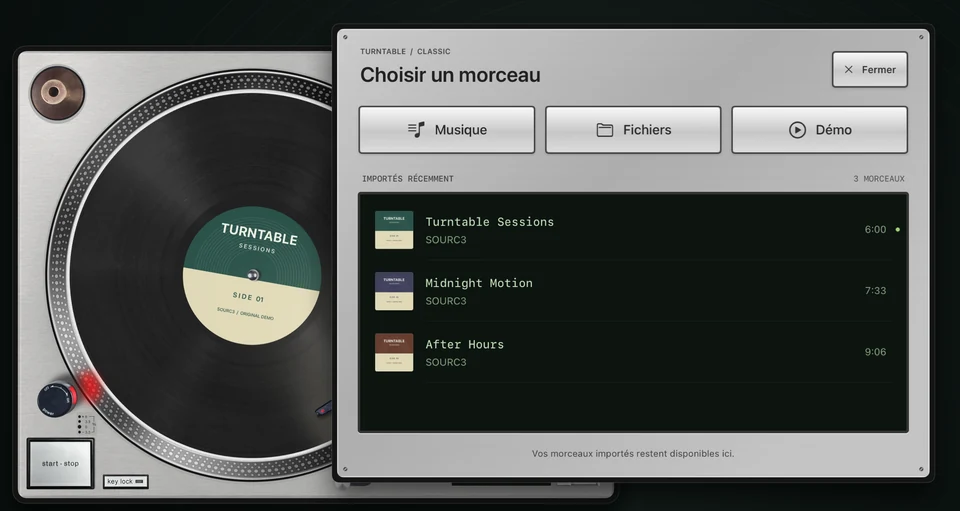Open the Fichiers file picker button
The height and width of the screenshot is (511, 960).
(x=633, y=130)
